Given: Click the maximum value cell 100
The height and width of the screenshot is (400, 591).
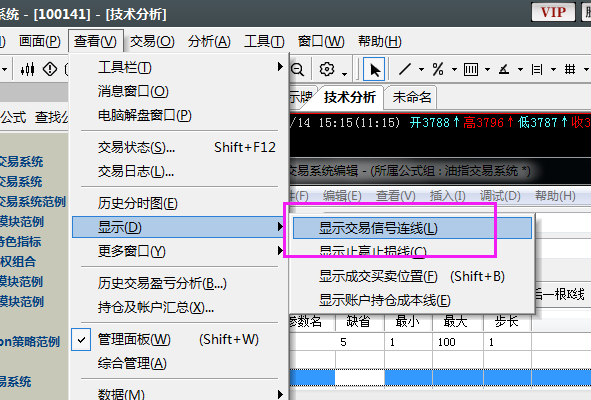Looking at the screenshot, I should [458, 342].
